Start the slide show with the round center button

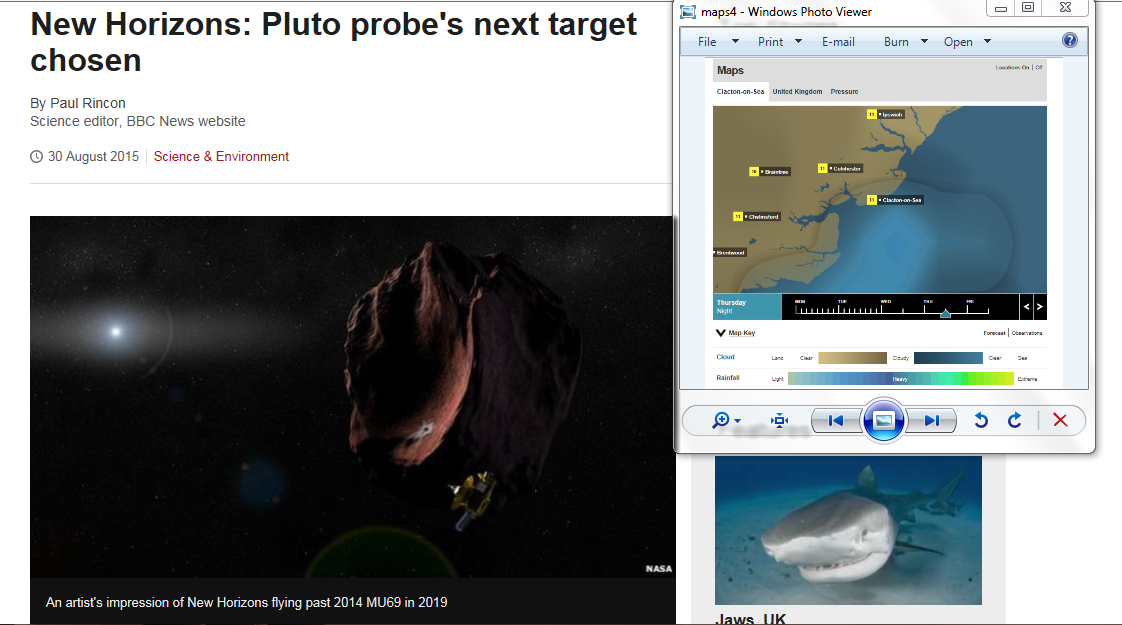tap(884, 420)
